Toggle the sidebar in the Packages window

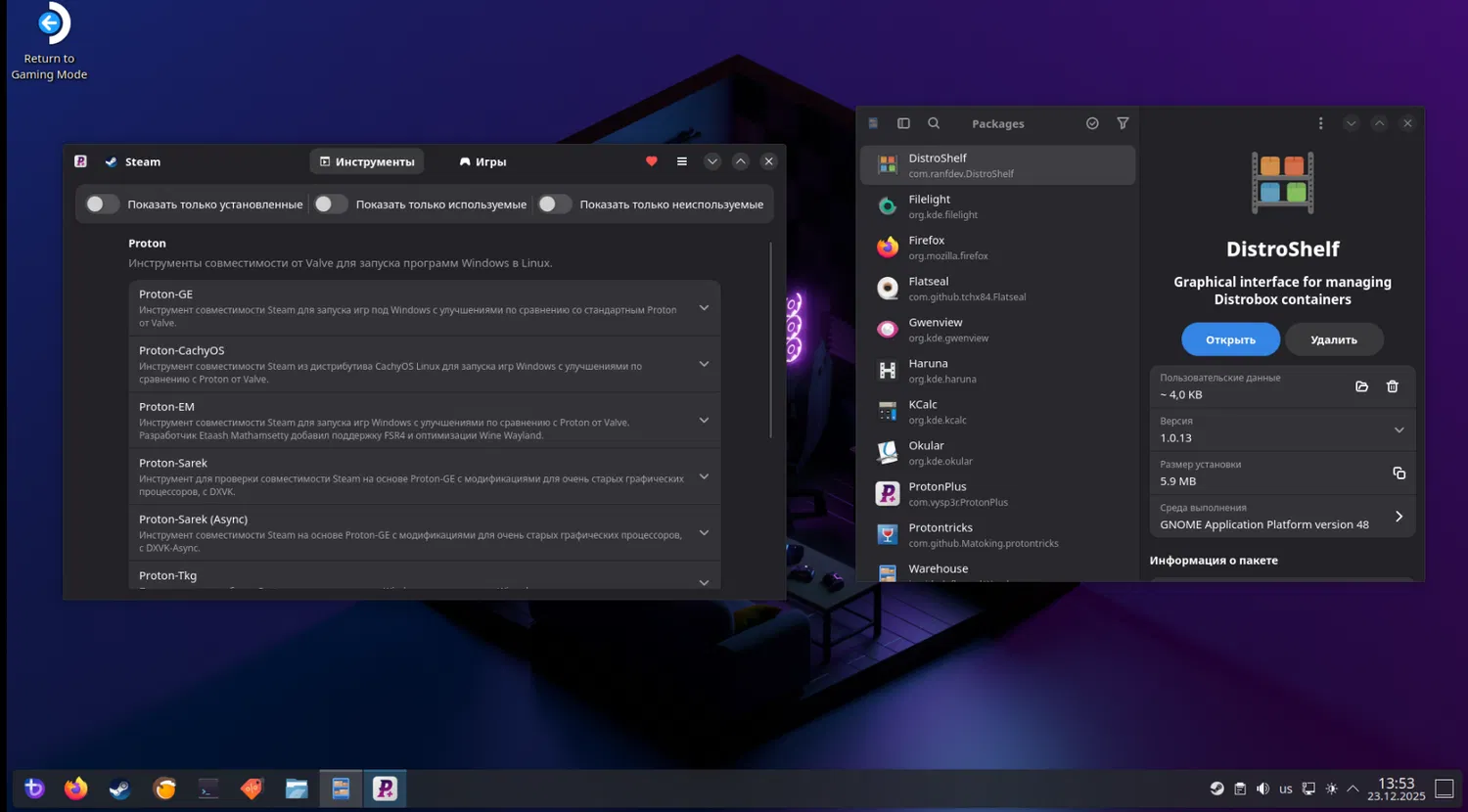point(903,123)
